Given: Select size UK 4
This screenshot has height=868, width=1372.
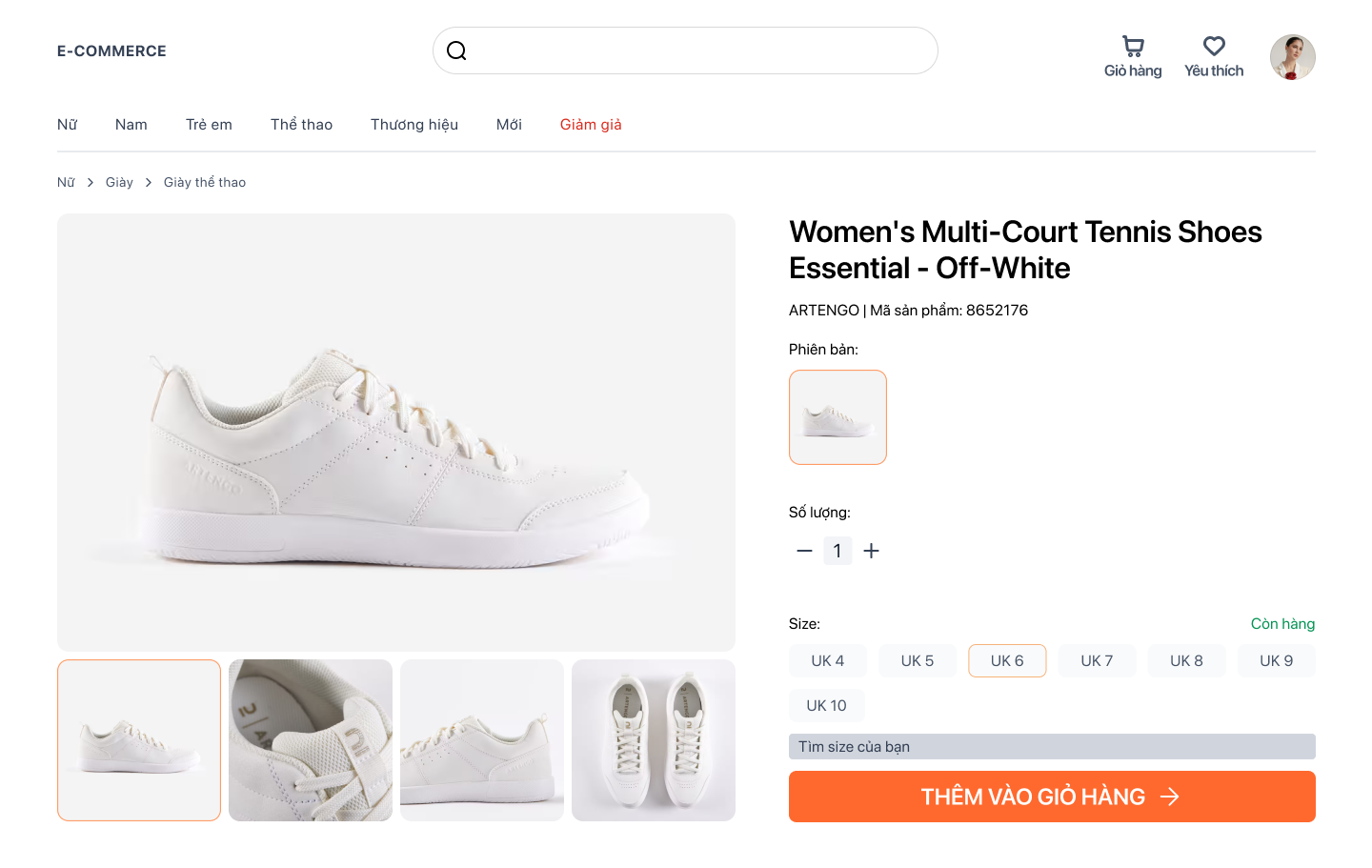Looking at the screenshot, I should tap(828, 660).
